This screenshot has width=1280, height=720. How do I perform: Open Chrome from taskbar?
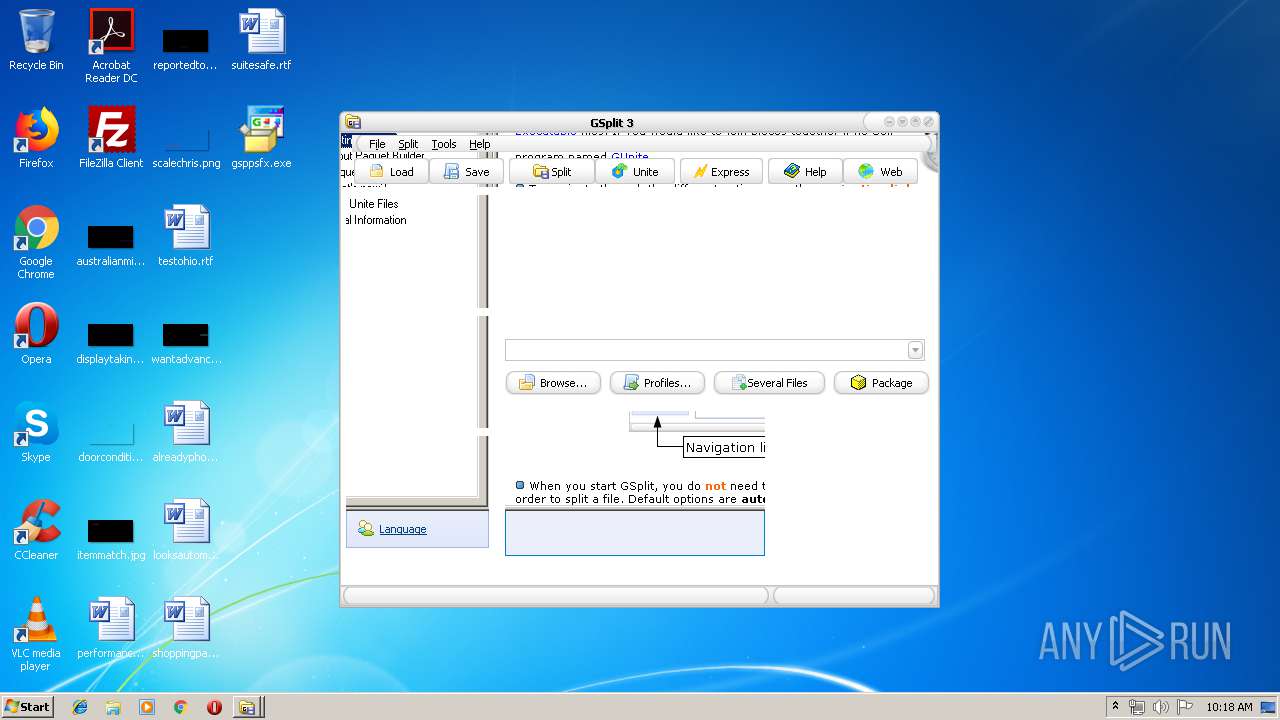(180, 707)
